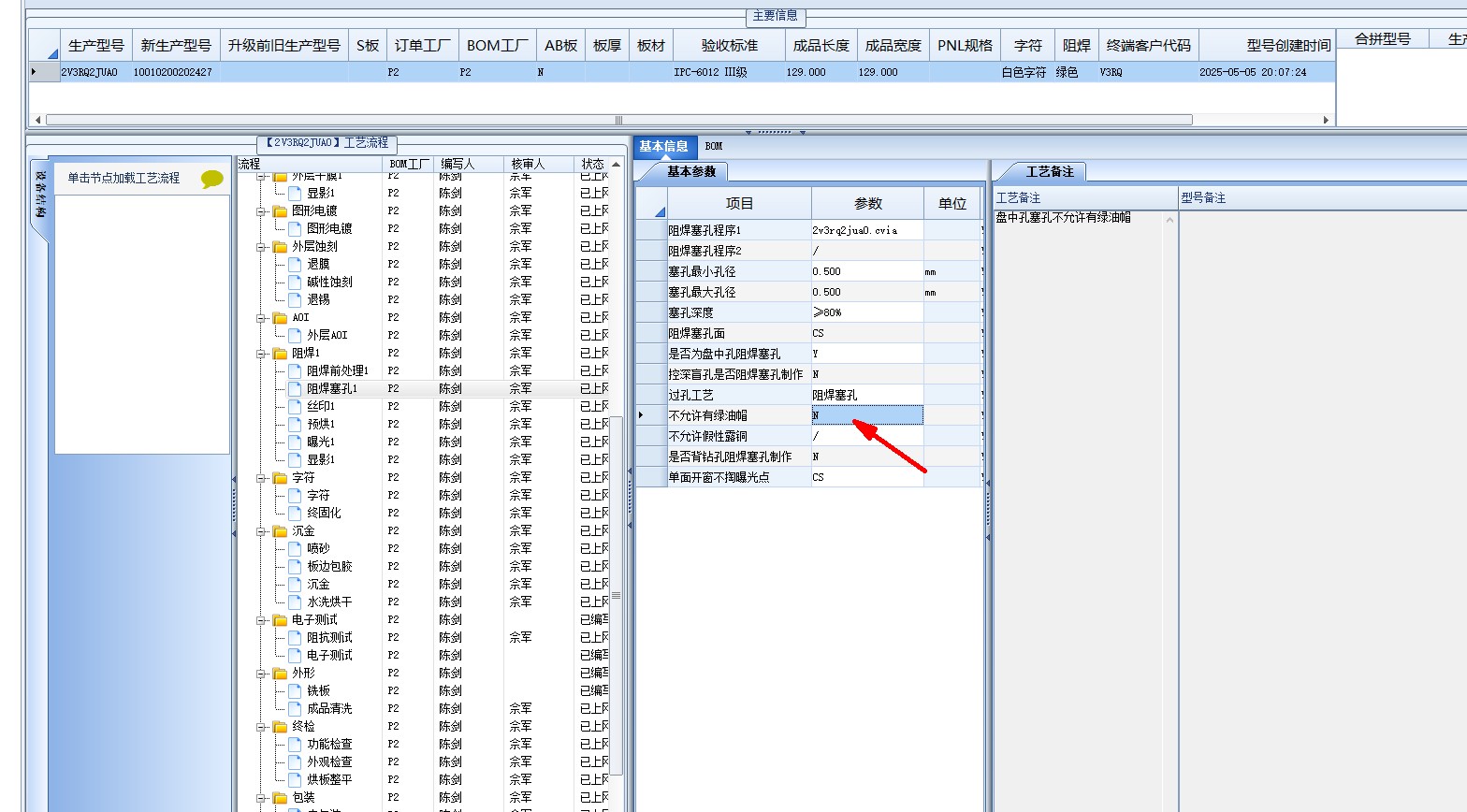
Task: Click the 功能检查 document icon
Action: (295, 745)
